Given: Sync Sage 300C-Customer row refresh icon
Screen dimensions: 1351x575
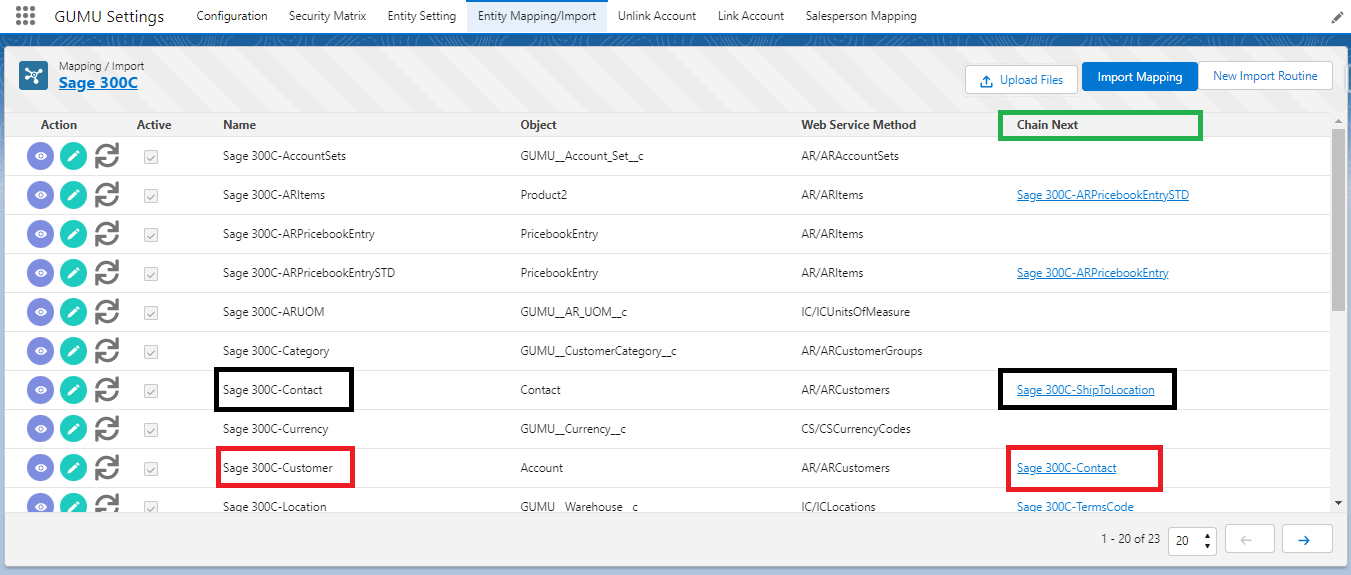Looking at the screenshot, I should [106, 469].
